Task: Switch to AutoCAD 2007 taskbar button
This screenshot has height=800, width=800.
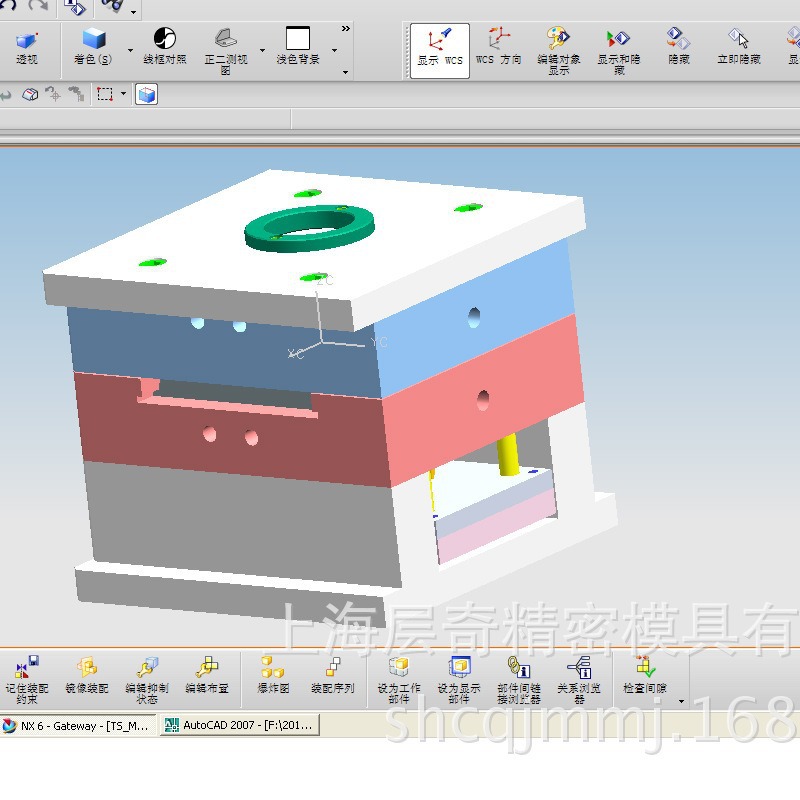Action: [240, 725]
